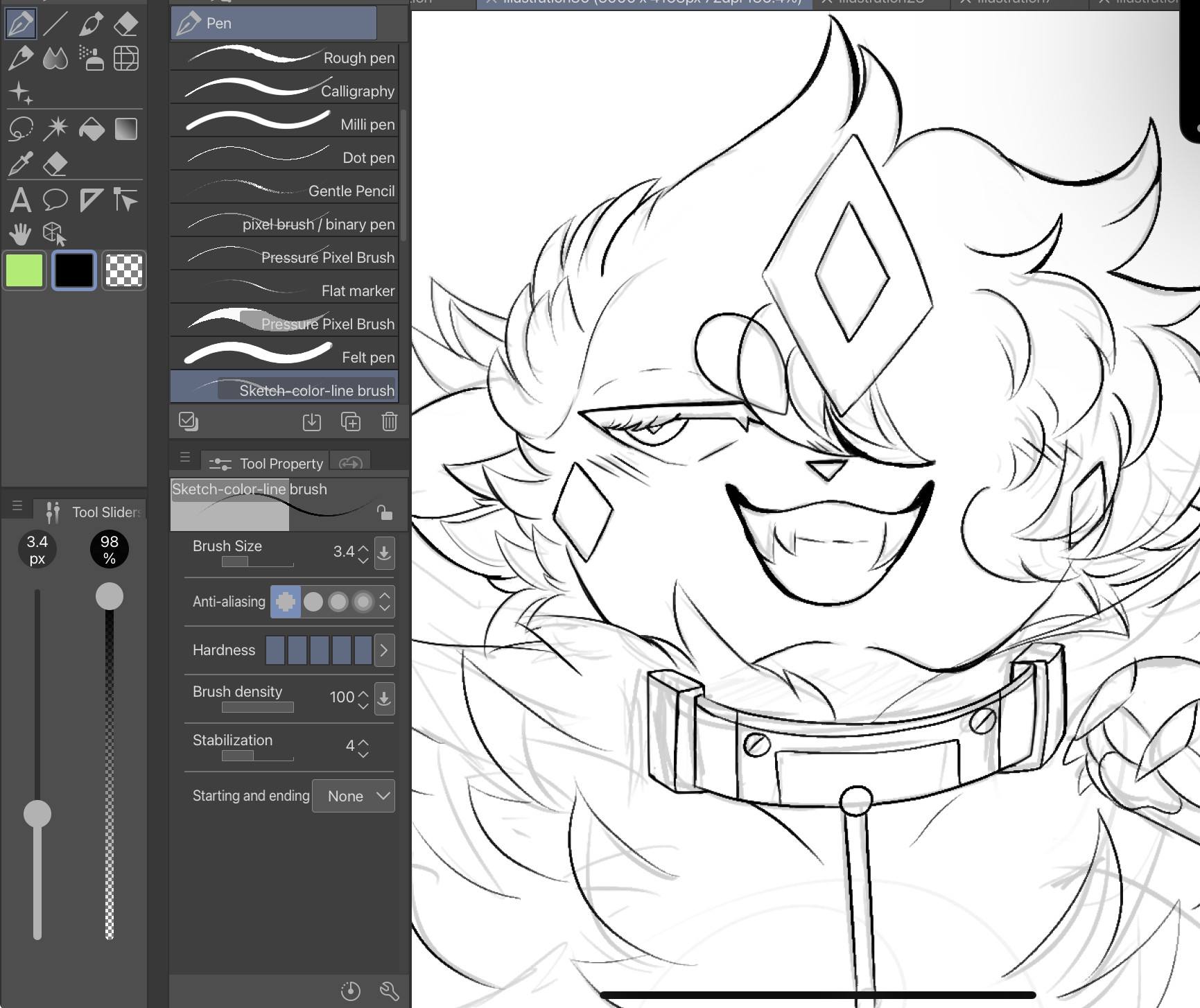Screen dimensions: 1200x1008
Task: Select the Lasso selection tool
Action: point(21,129)
